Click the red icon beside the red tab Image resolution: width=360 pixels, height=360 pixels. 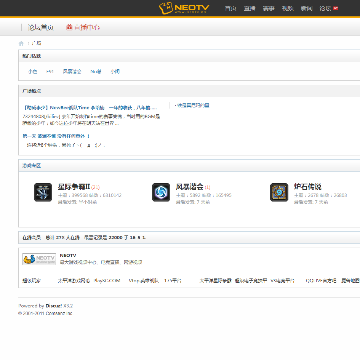[x=69, y=27]
